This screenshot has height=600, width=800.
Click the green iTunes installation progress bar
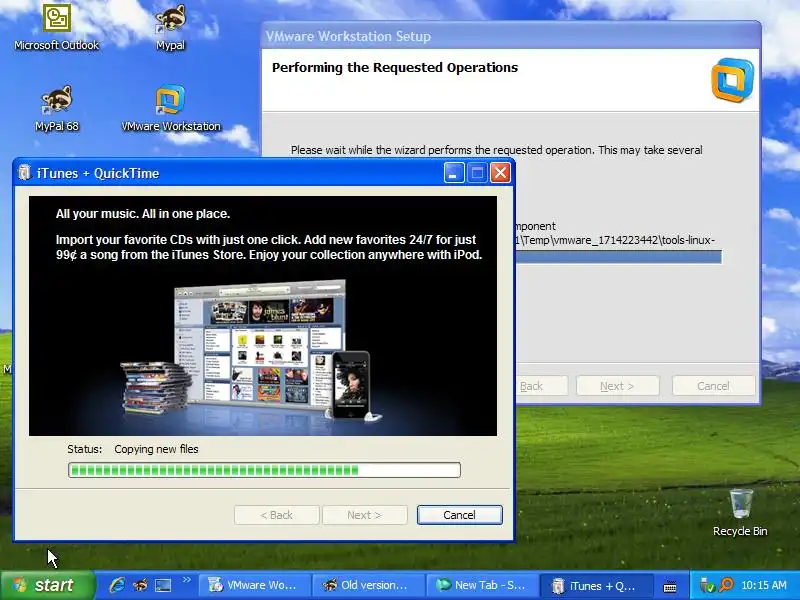tap(264, 470)
